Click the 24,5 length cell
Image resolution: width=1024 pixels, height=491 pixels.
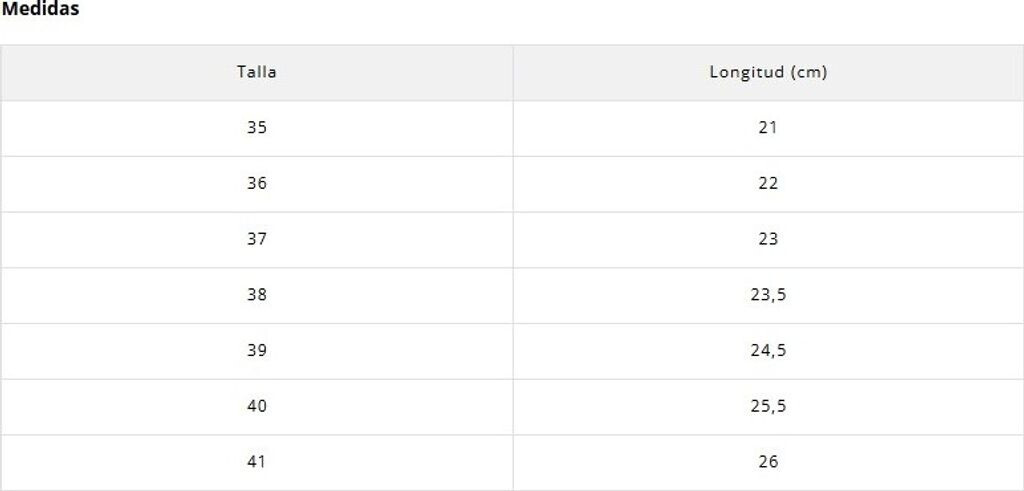tap(768, 351)
